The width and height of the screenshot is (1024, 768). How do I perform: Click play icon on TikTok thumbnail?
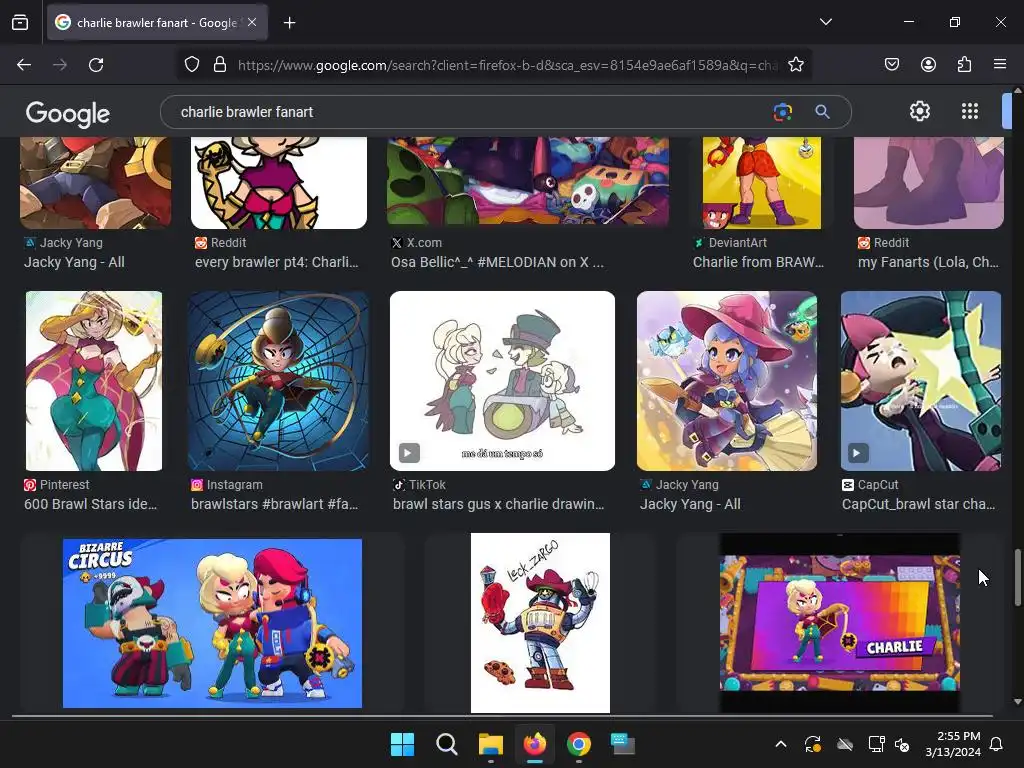point(409,453)
